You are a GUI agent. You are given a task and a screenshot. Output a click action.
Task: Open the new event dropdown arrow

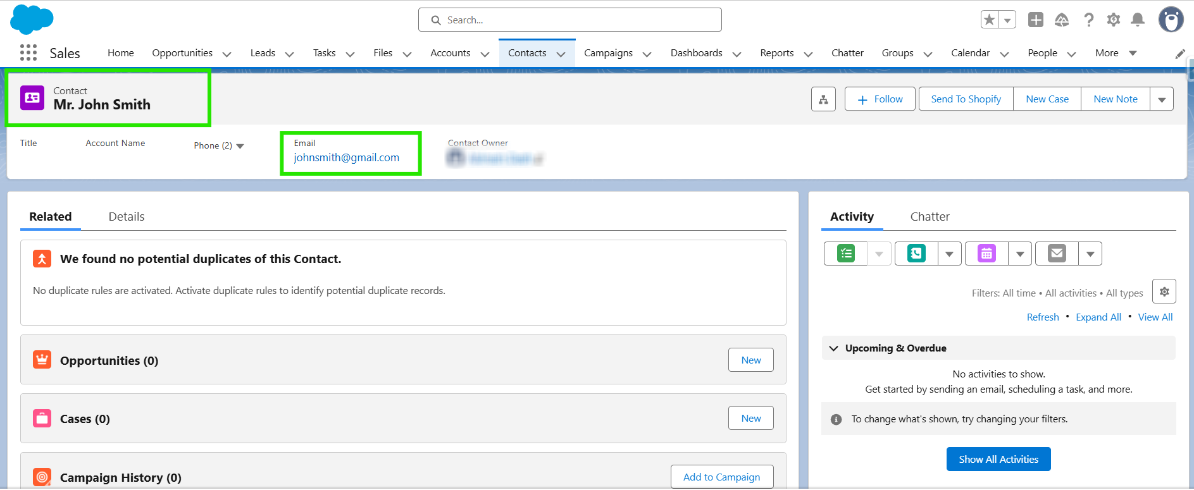tap(1020, 254)
